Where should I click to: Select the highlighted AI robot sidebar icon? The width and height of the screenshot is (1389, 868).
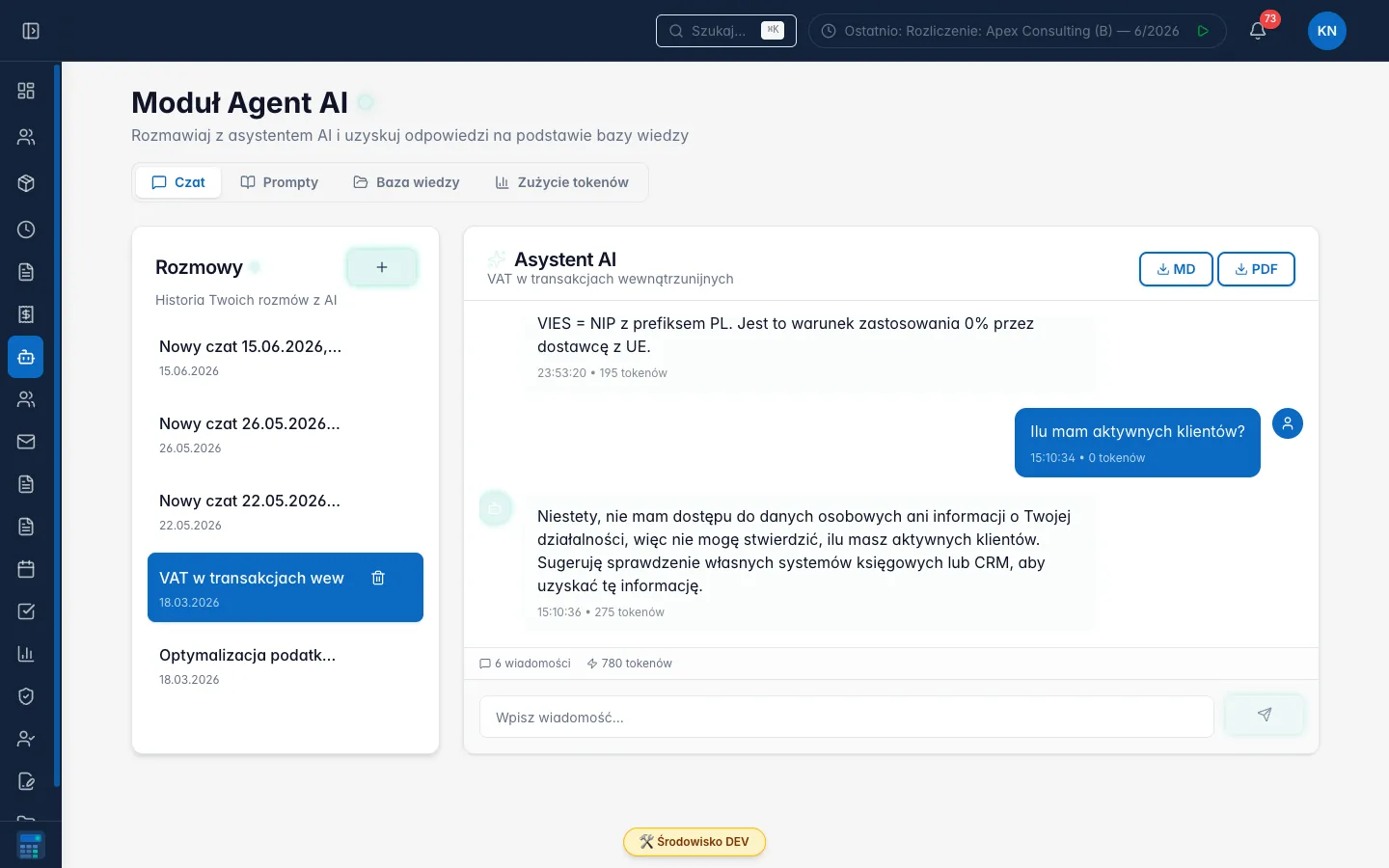[26, 357]
